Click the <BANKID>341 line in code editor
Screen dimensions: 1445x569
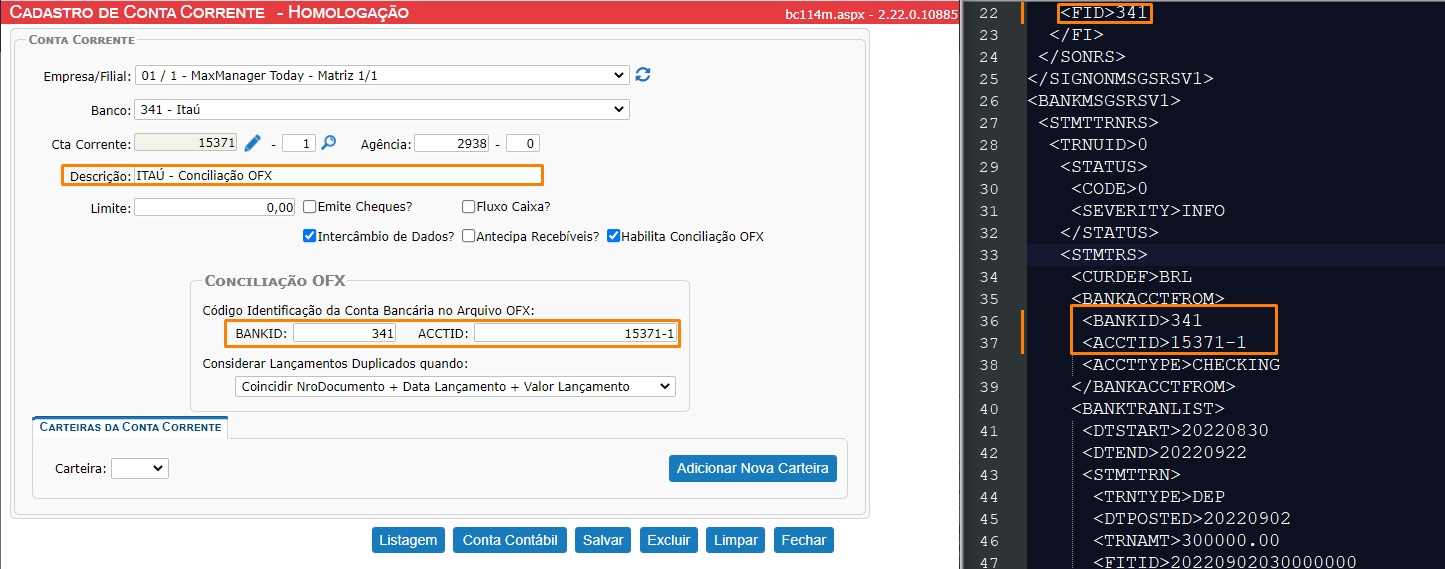click(x=1142, y=321)
